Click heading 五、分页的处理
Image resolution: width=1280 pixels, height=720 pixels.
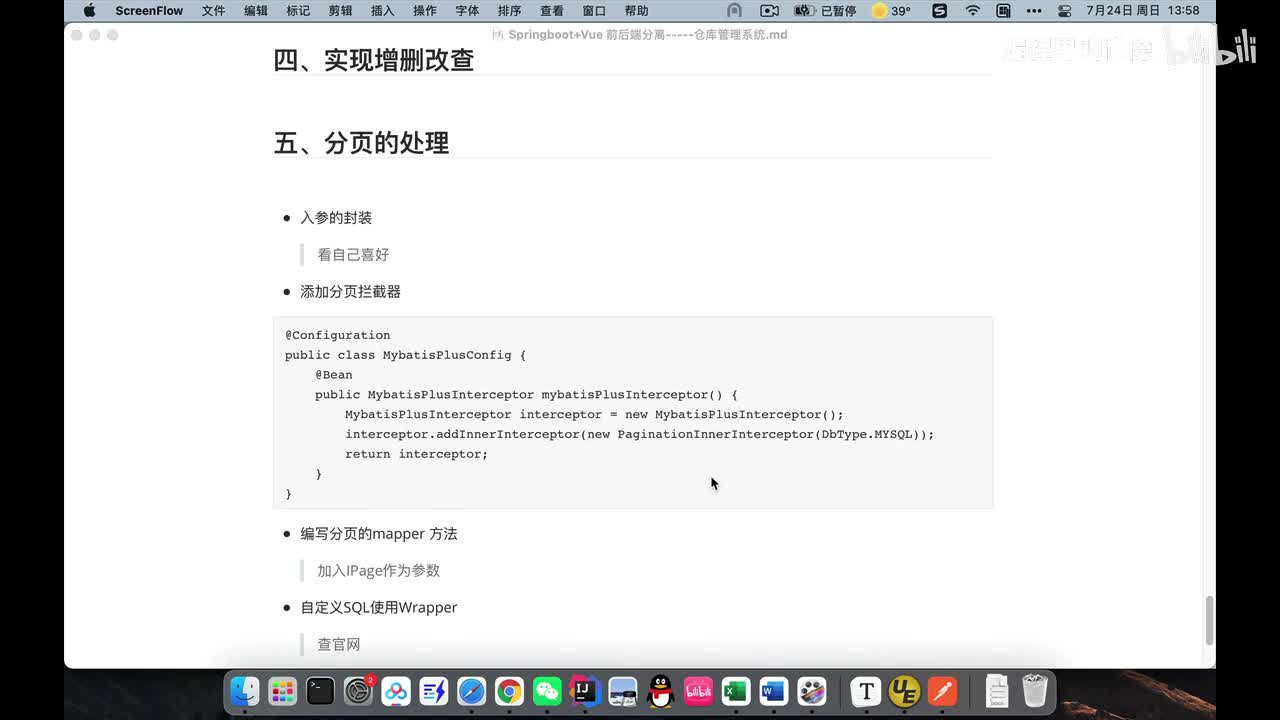tap(361, 143)
